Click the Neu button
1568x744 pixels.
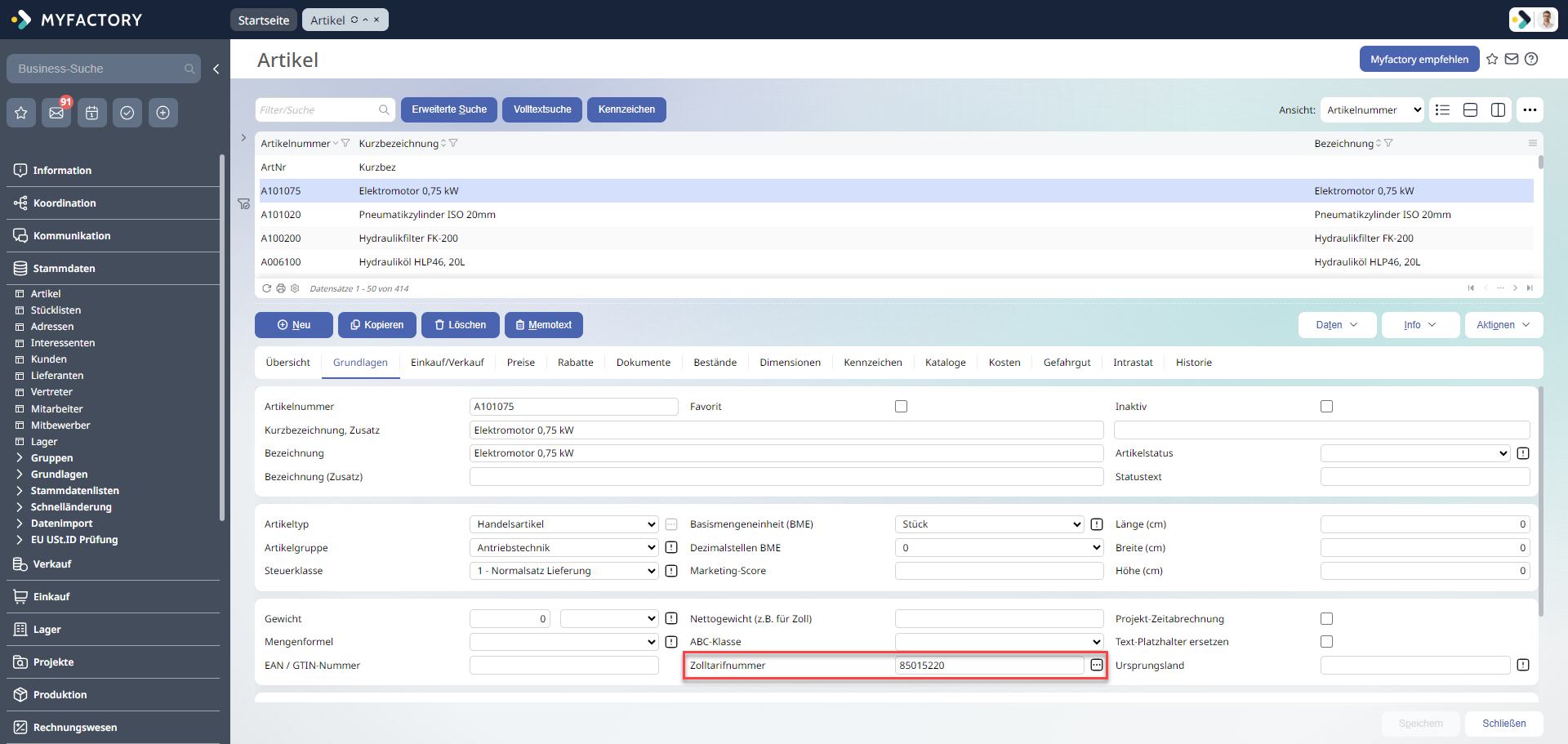coord(294,325)
